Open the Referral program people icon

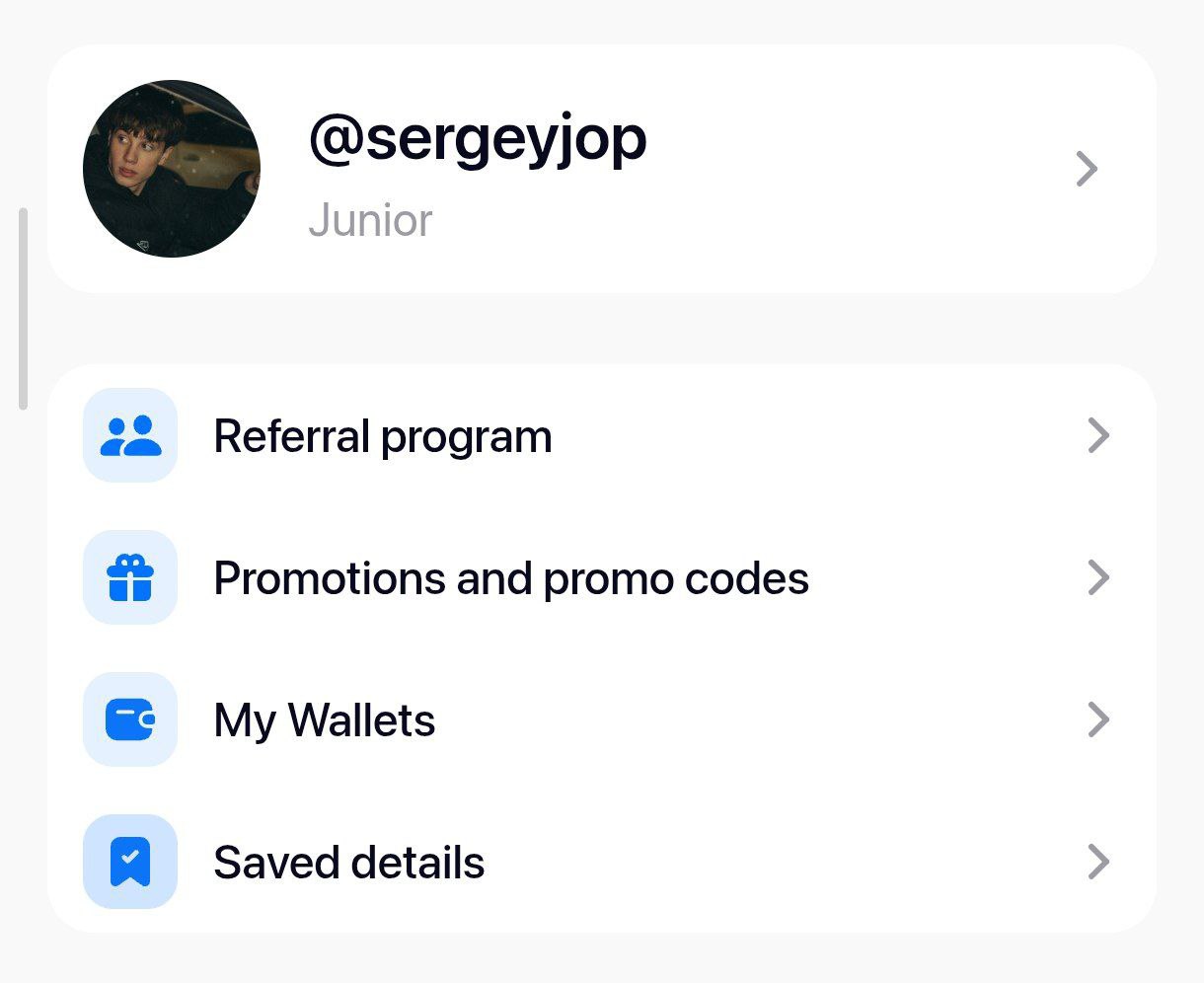tap(130, 435)
